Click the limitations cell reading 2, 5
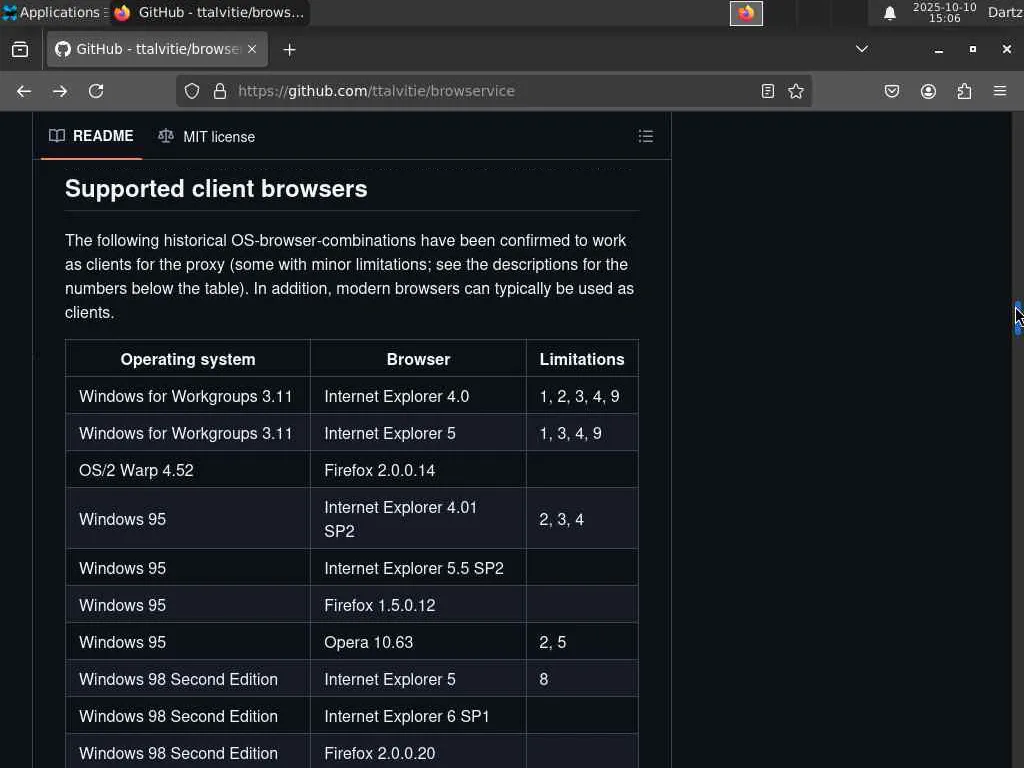1024x768 pixels. (x=582, y=642)
